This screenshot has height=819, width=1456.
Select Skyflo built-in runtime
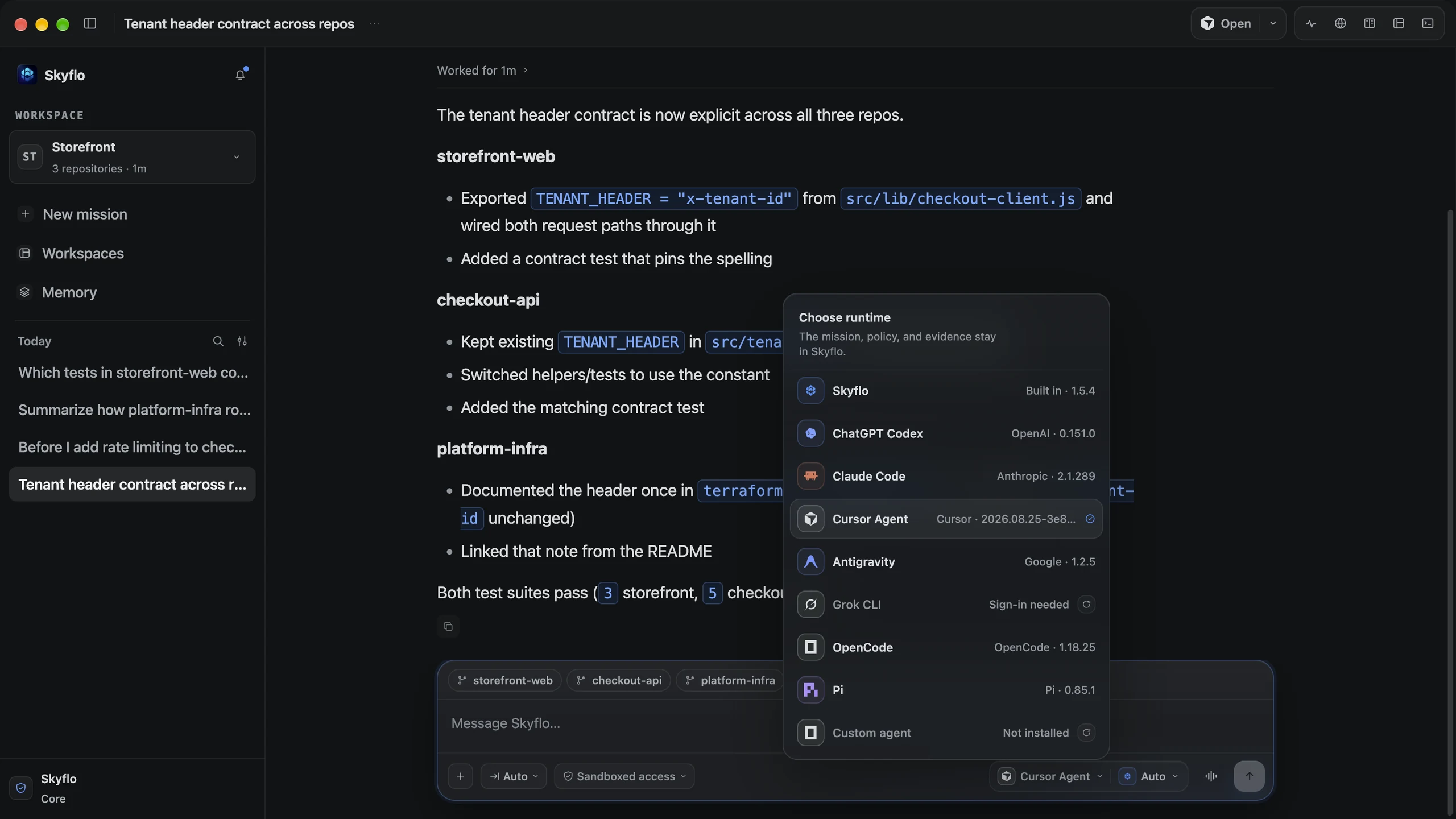[946, 391]
